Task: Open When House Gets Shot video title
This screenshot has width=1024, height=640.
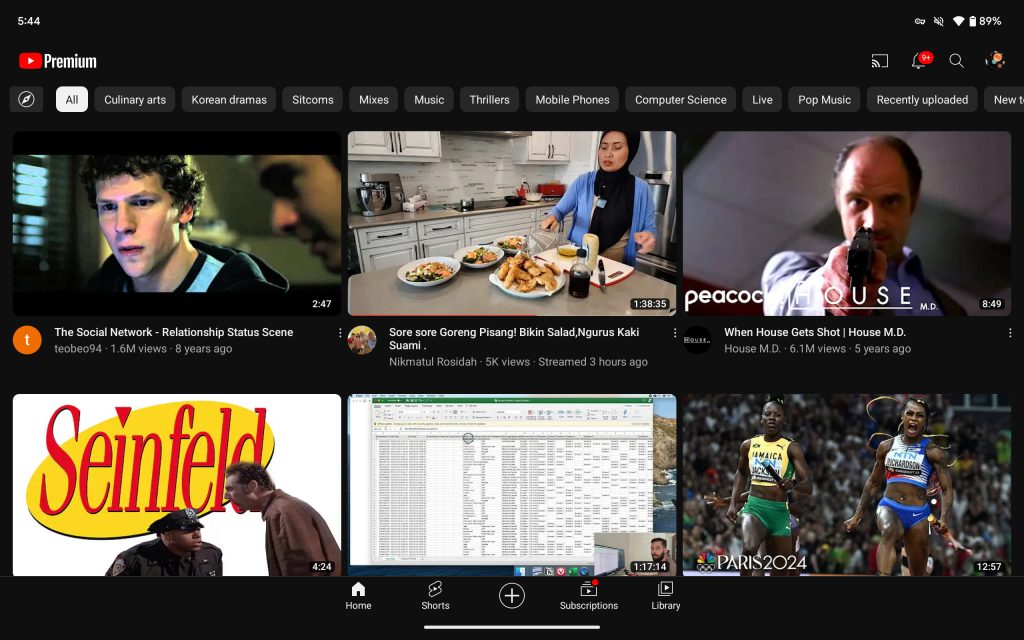Action: [814, 332]
